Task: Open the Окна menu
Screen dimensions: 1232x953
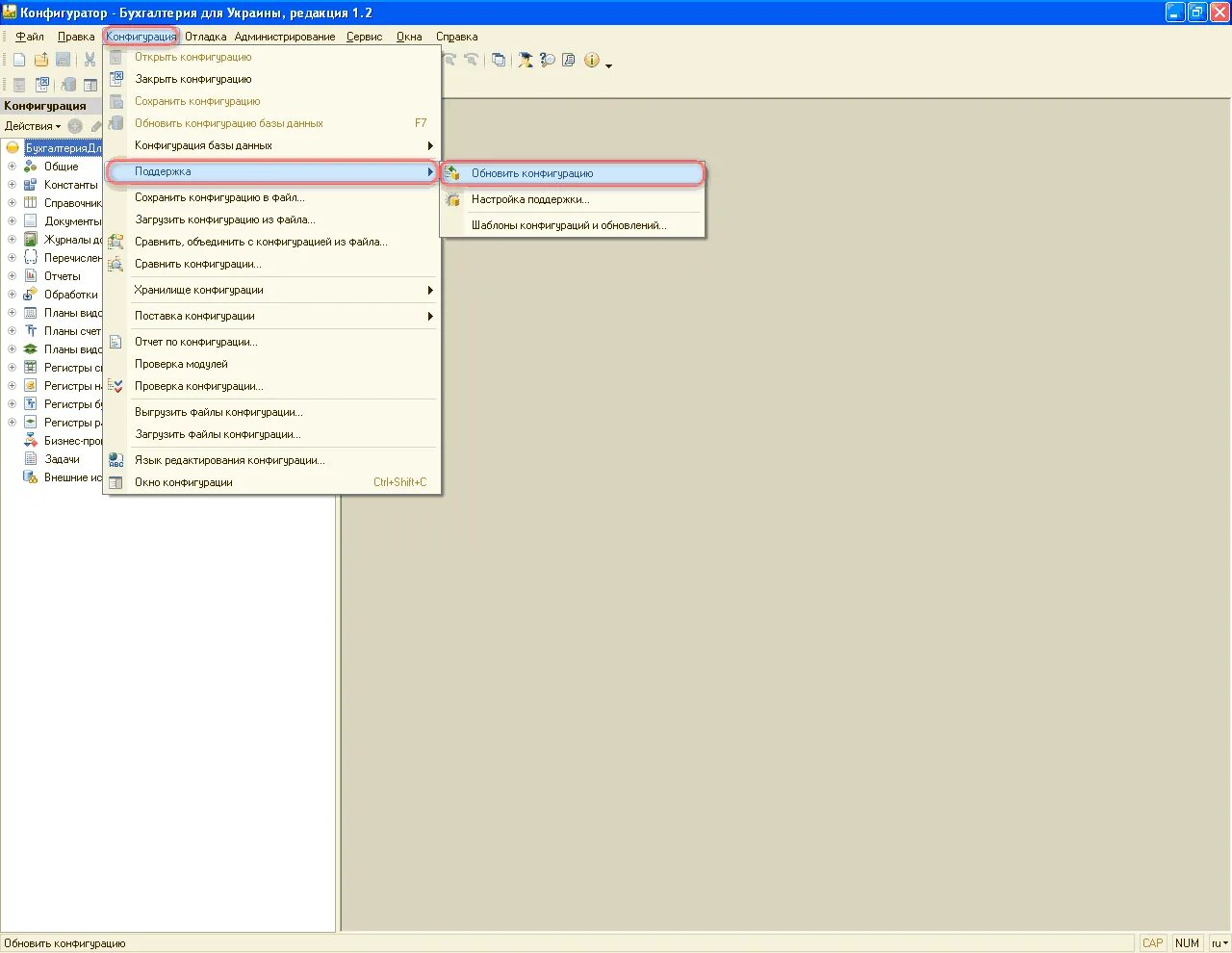Action: pyautogui.click(x=409, y=37)
